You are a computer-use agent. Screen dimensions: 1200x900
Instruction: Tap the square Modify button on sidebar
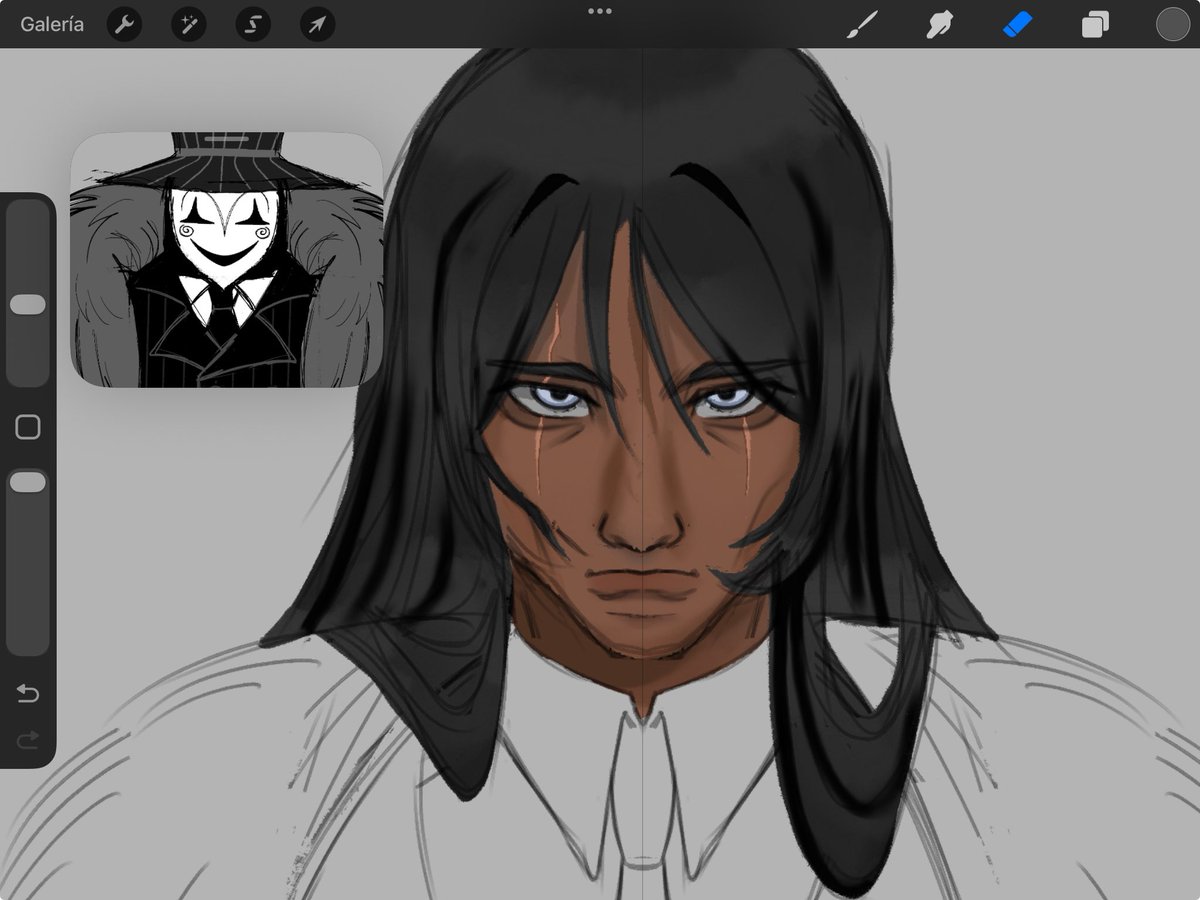(x=28, y=428)
